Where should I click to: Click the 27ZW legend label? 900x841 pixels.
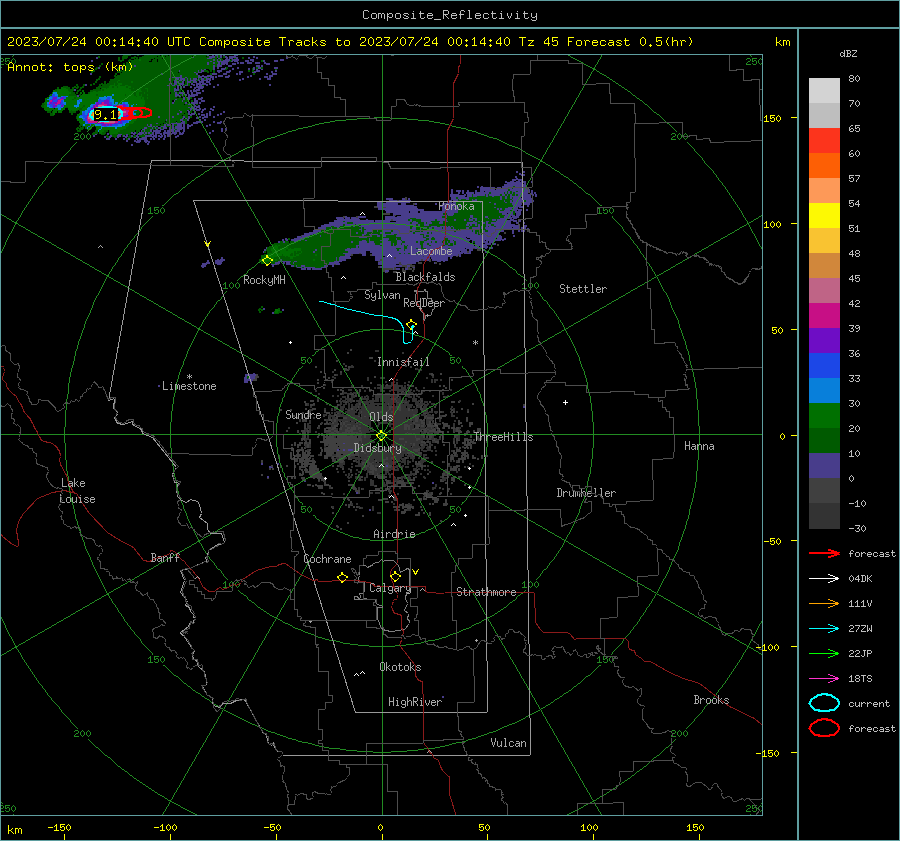tap(860, 629)
